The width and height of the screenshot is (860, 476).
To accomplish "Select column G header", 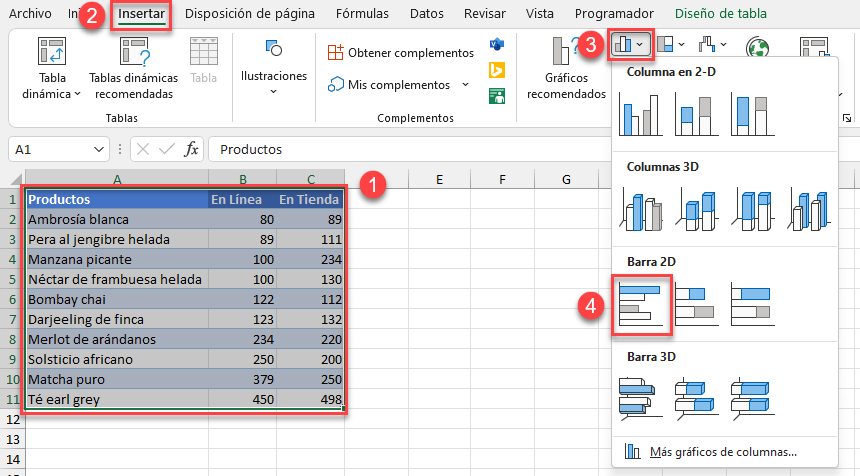I will (x=566, y=179).
